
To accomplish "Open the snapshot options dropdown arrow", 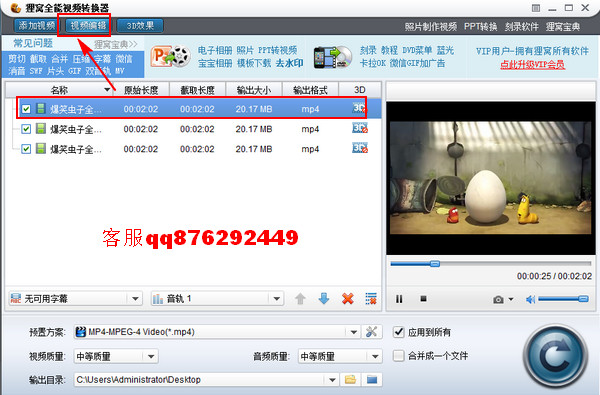I will click(x=511, y=299).
